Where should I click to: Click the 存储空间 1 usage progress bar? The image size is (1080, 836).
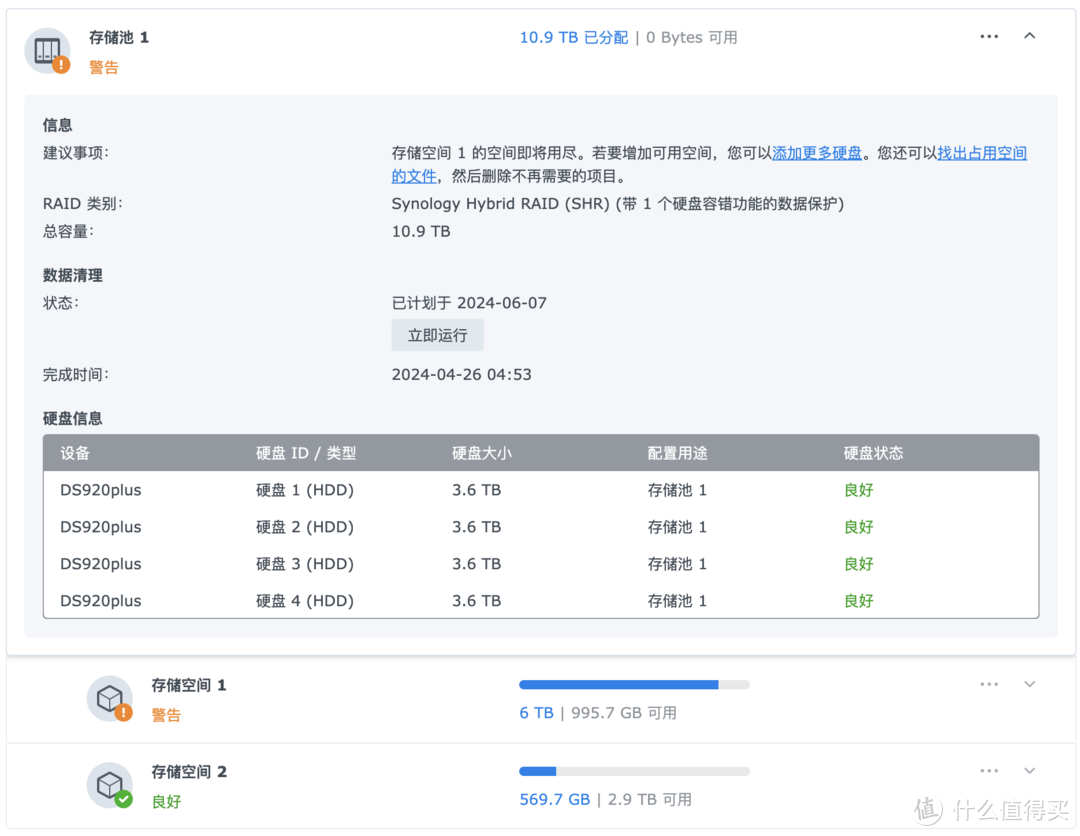(x=633, y=684)
